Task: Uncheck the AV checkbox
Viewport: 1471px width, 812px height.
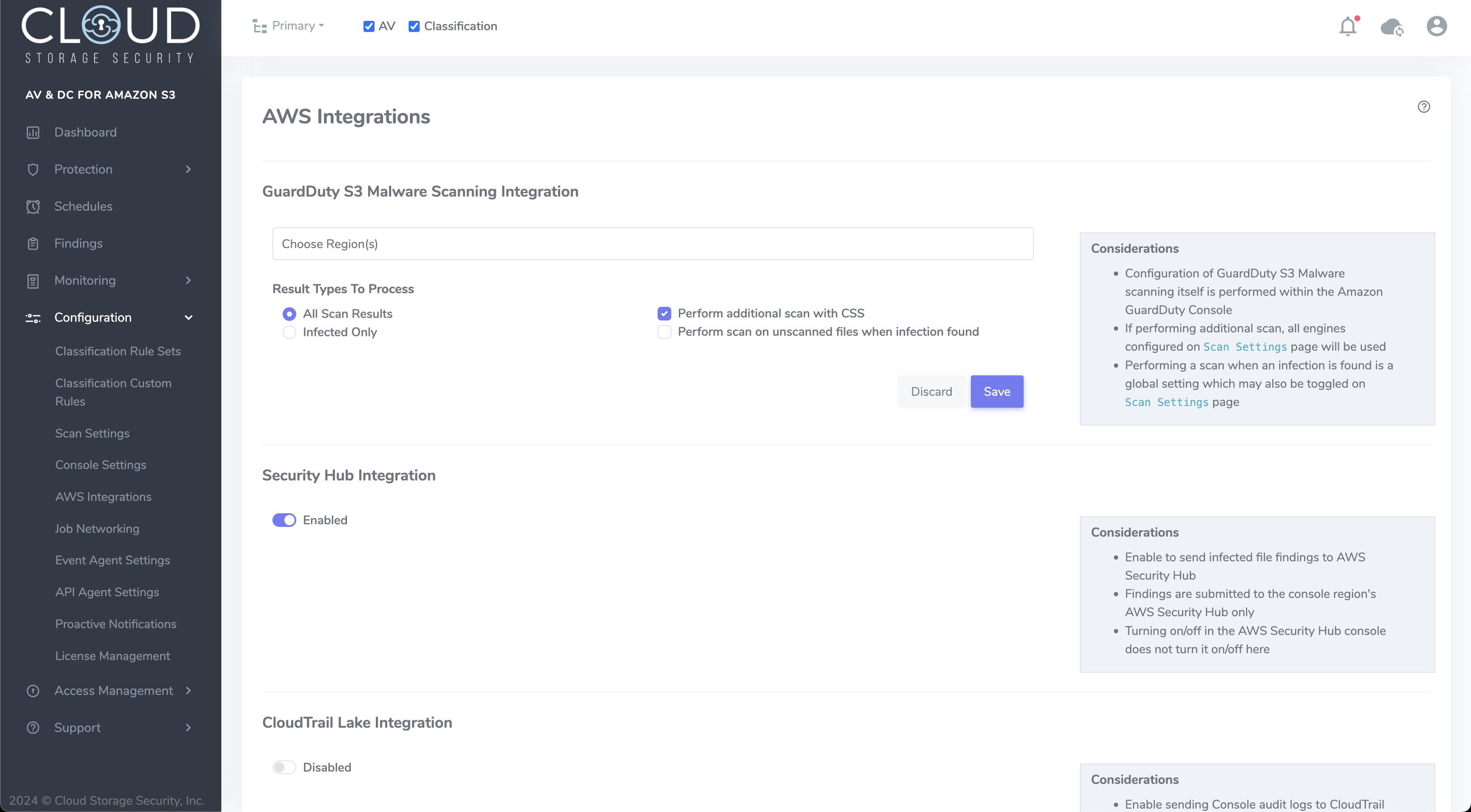Action: pos(369,26)
